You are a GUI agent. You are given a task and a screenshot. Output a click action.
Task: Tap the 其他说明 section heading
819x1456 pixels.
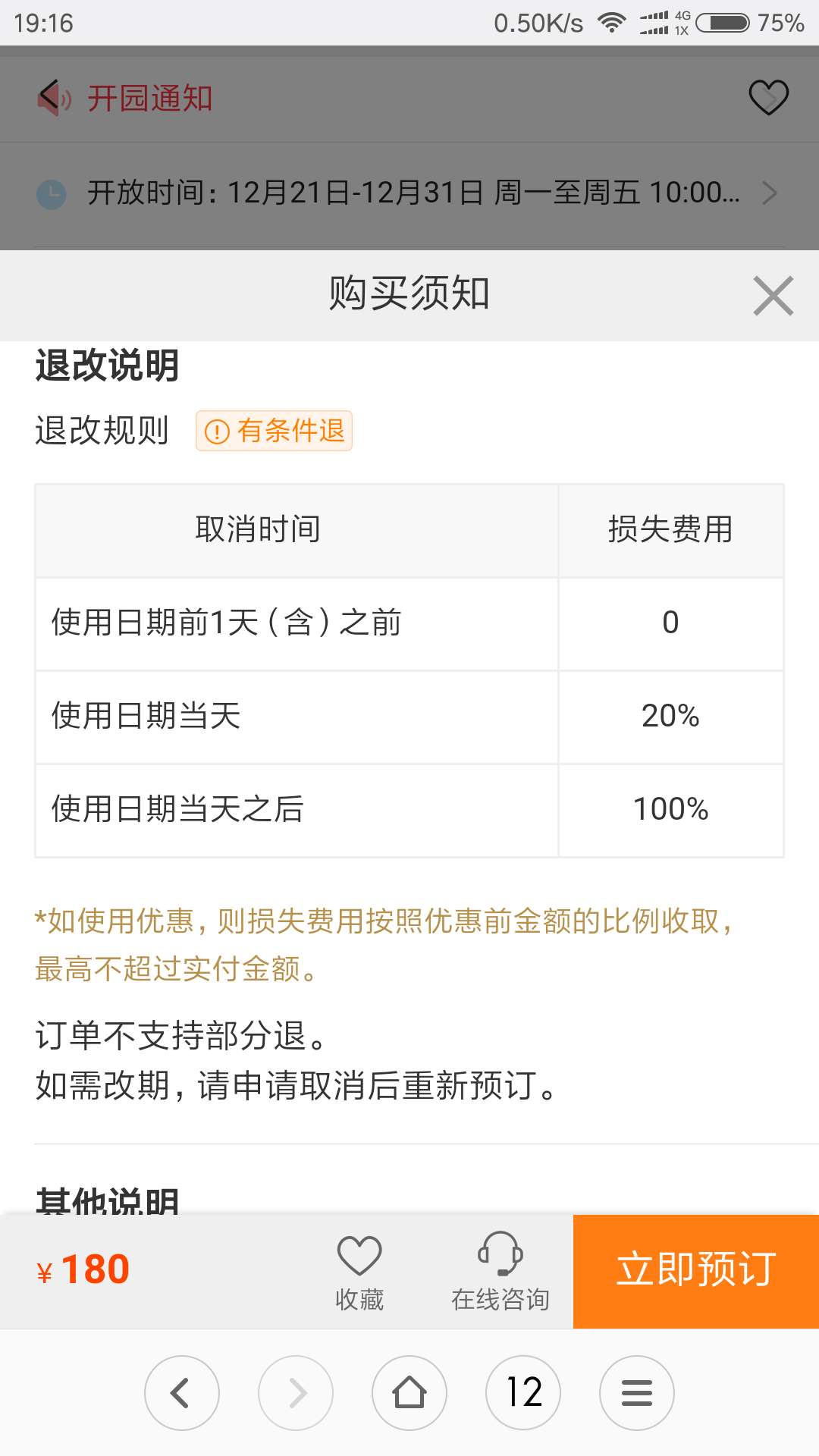[x=107, y=1200]
